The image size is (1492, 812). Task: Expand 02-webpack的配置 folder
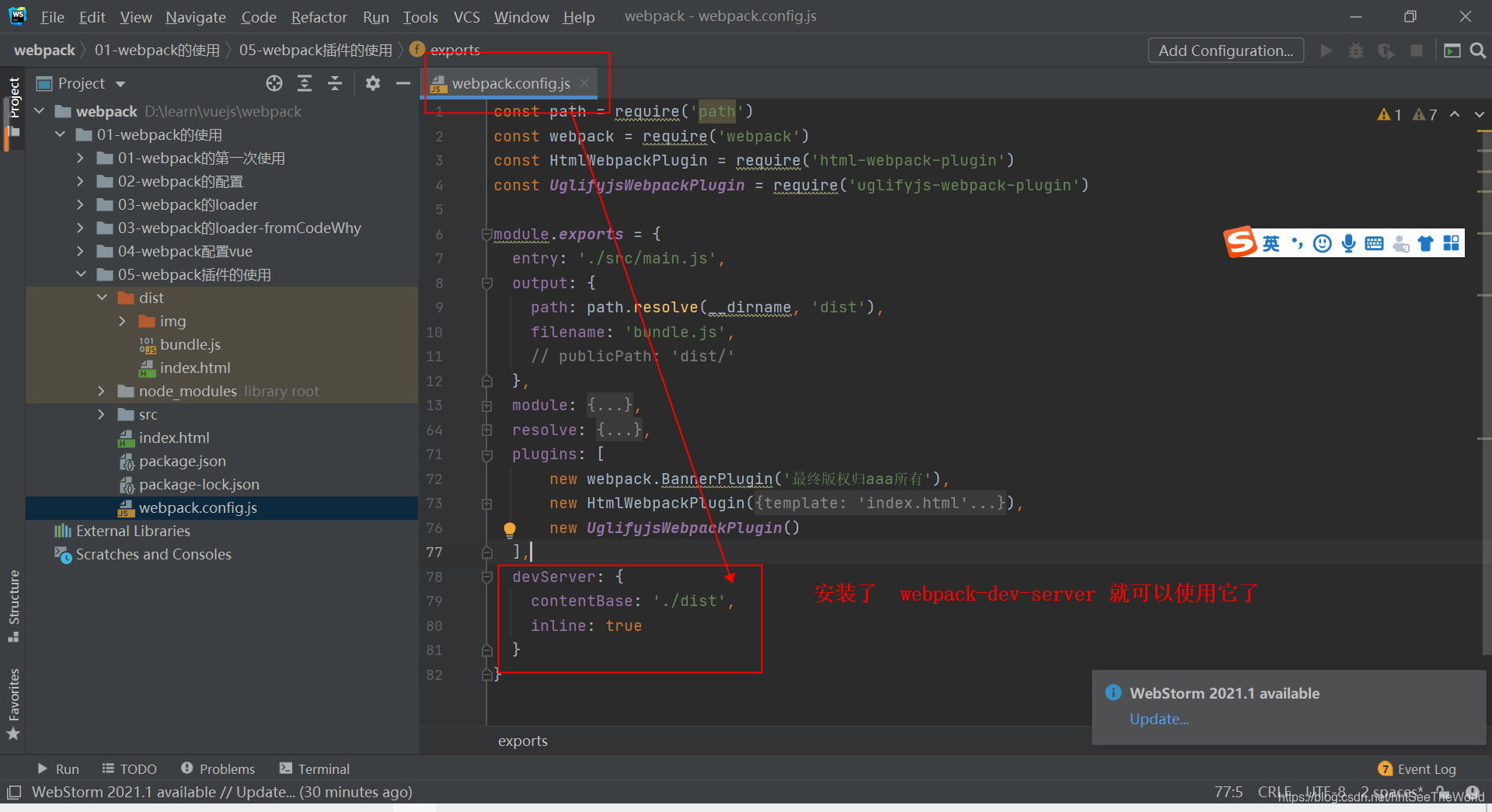coord(81,181)
